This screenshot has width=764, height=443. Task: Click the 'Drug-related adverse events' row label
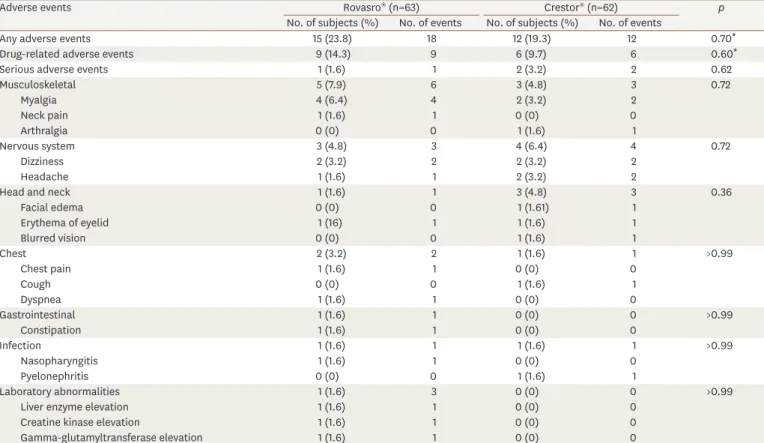pos(67,54)
